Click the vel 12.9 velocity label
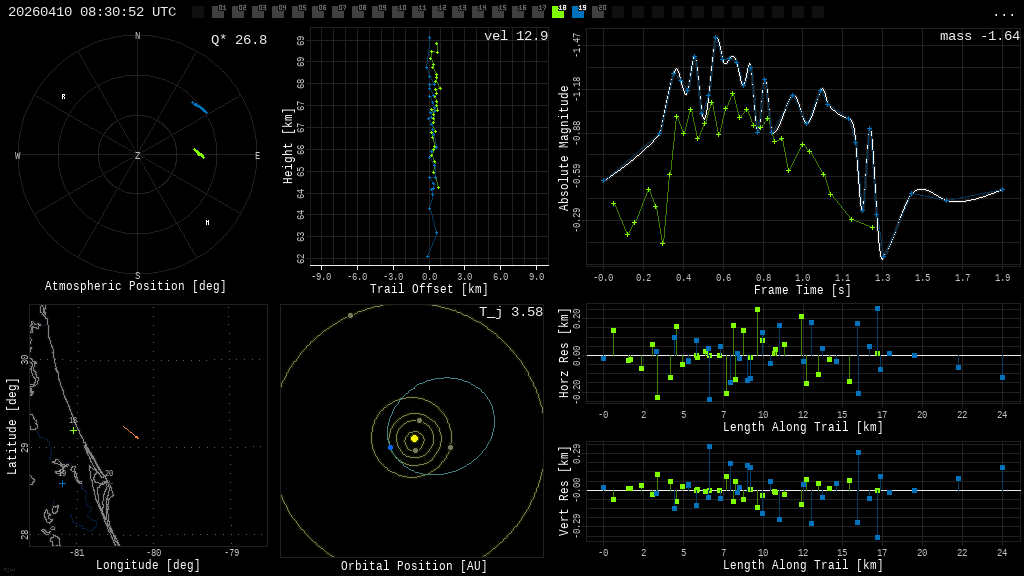This screenshot has height=576, width=1024. 515,36
